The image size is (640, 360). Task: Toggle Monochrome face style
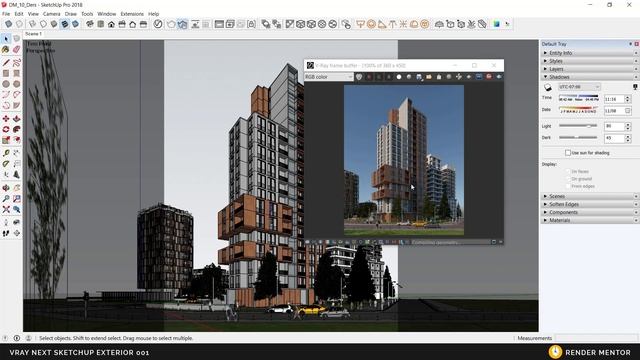click(75, 24)
